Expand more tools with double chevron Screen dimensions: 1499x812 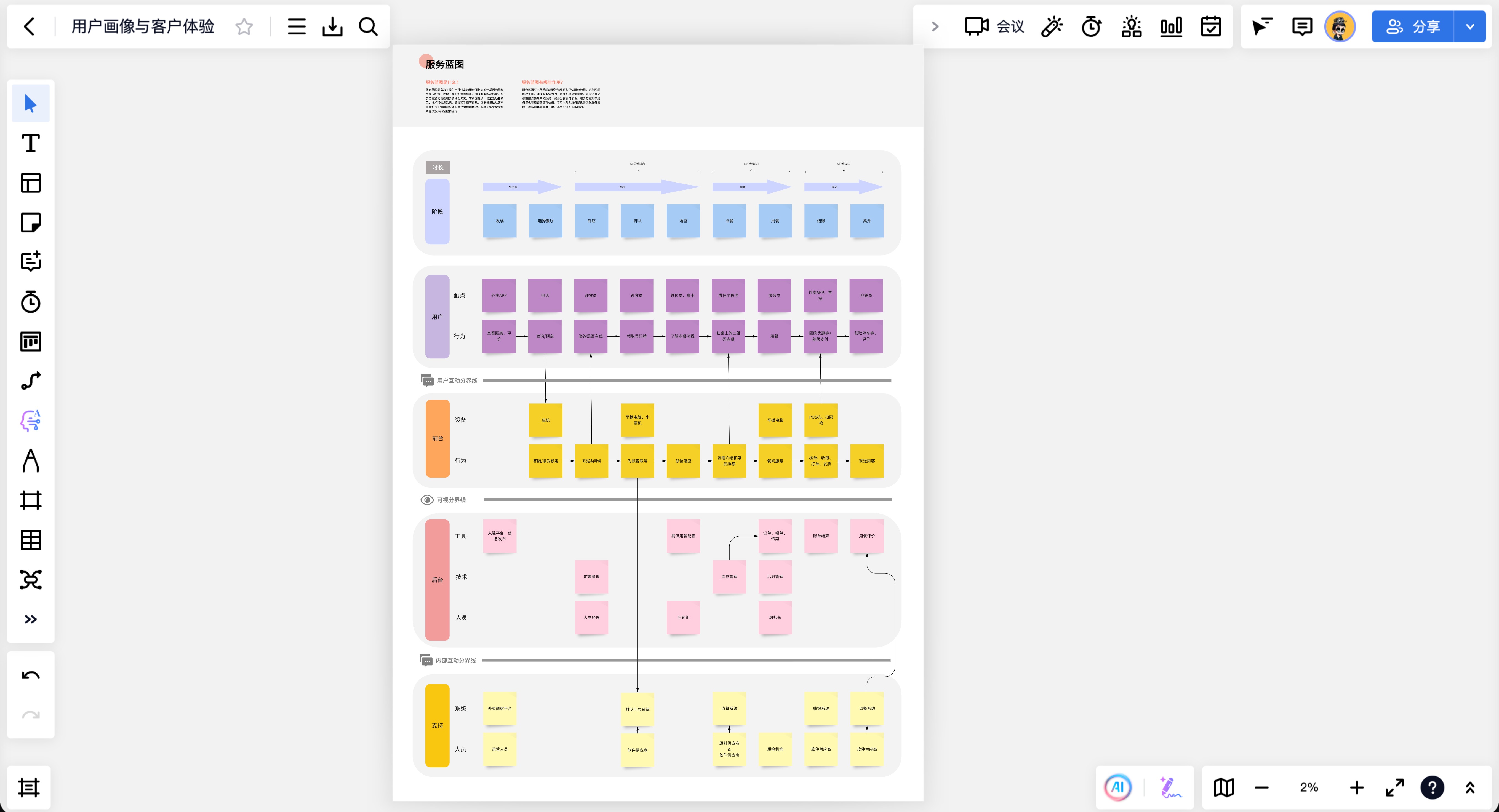tap(31, 620)
